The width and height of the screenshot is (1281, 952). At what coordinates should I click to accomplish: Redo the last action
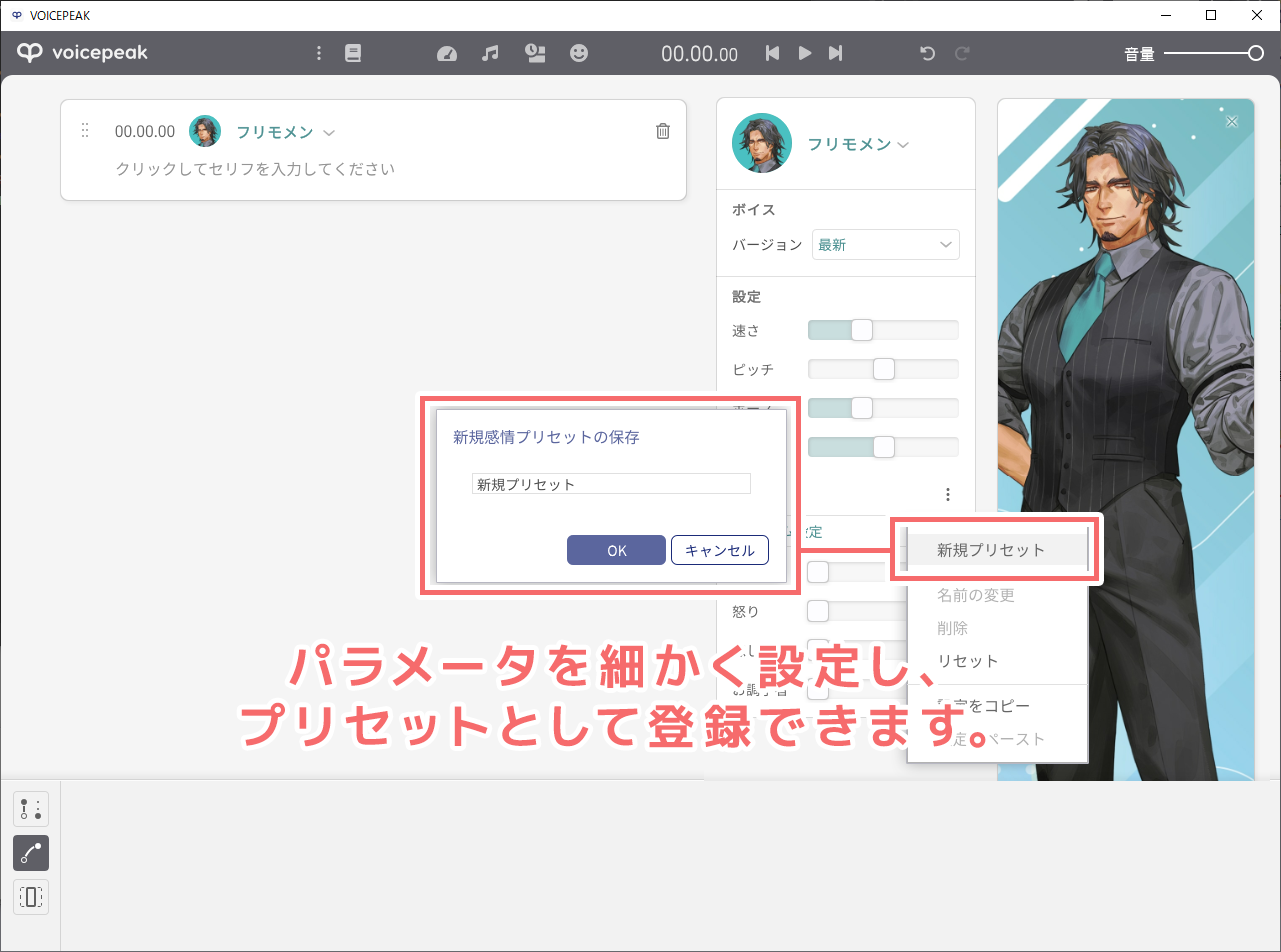click(x=962, y=53)
